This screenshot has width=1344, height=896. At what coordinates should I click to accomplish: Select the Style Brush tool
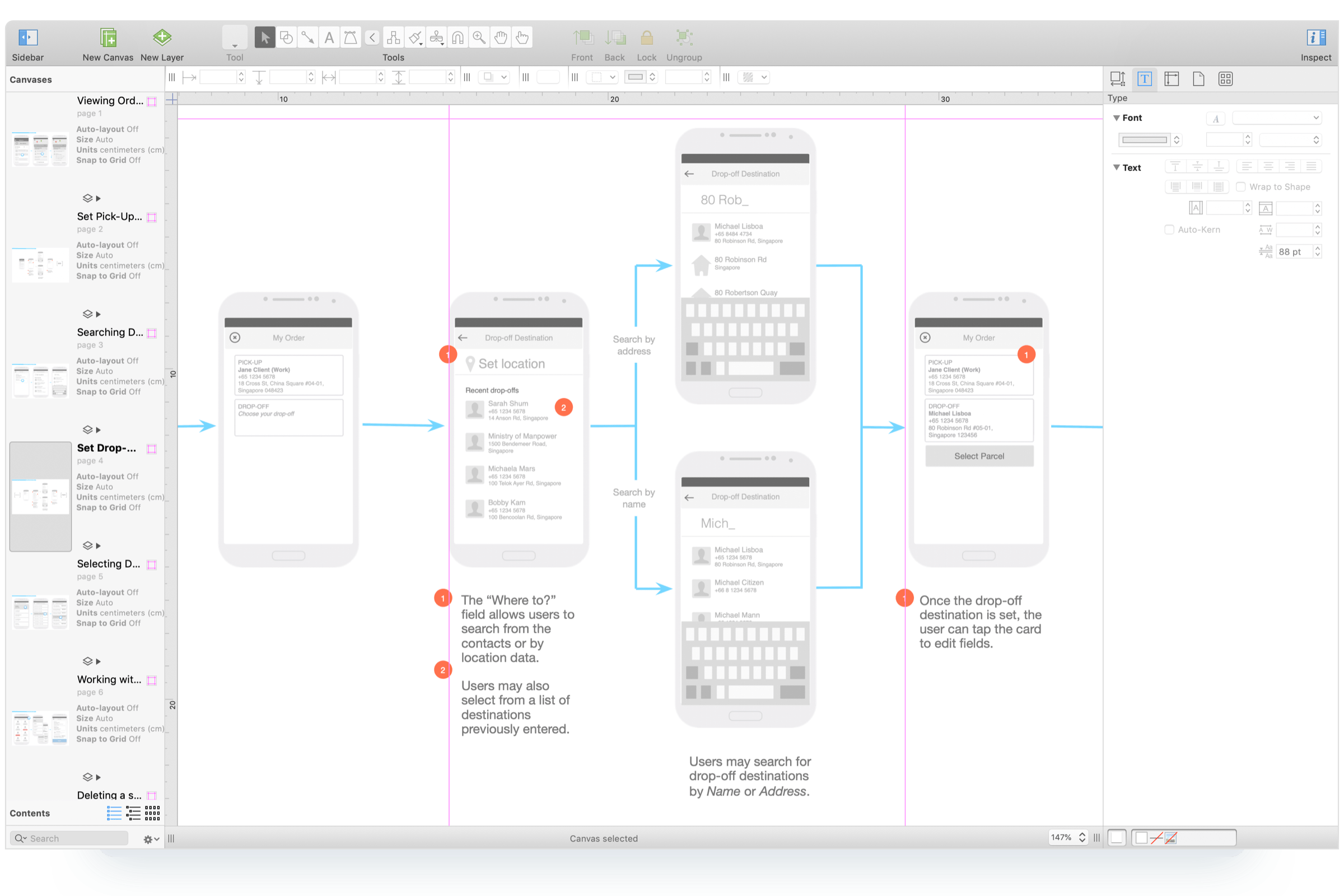[415, 38]
